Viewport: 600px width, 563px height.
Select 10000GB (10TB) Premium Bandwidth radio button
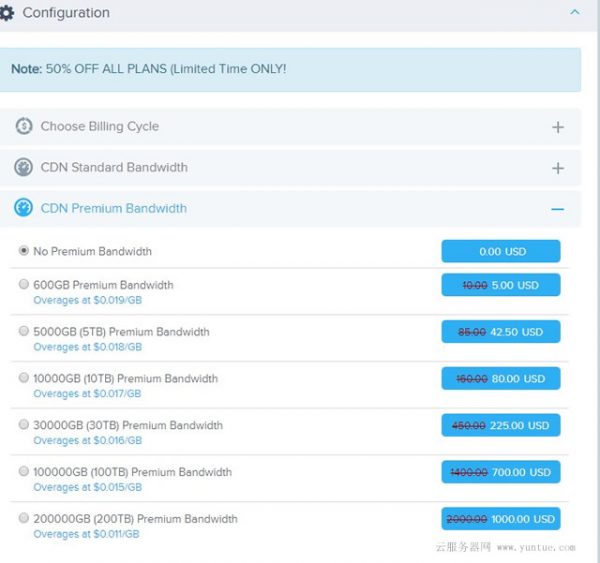pyautogui.click(x=24, y=378)
